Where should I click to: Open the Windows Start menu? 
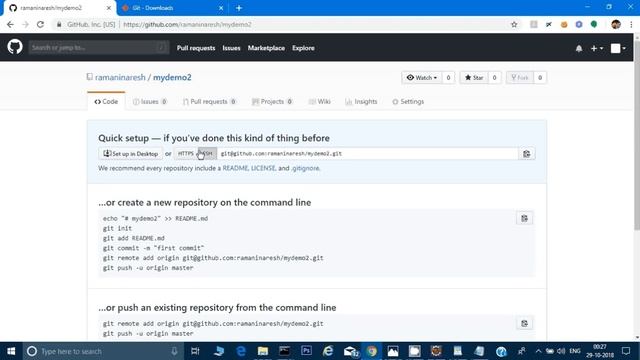(11, 351)
